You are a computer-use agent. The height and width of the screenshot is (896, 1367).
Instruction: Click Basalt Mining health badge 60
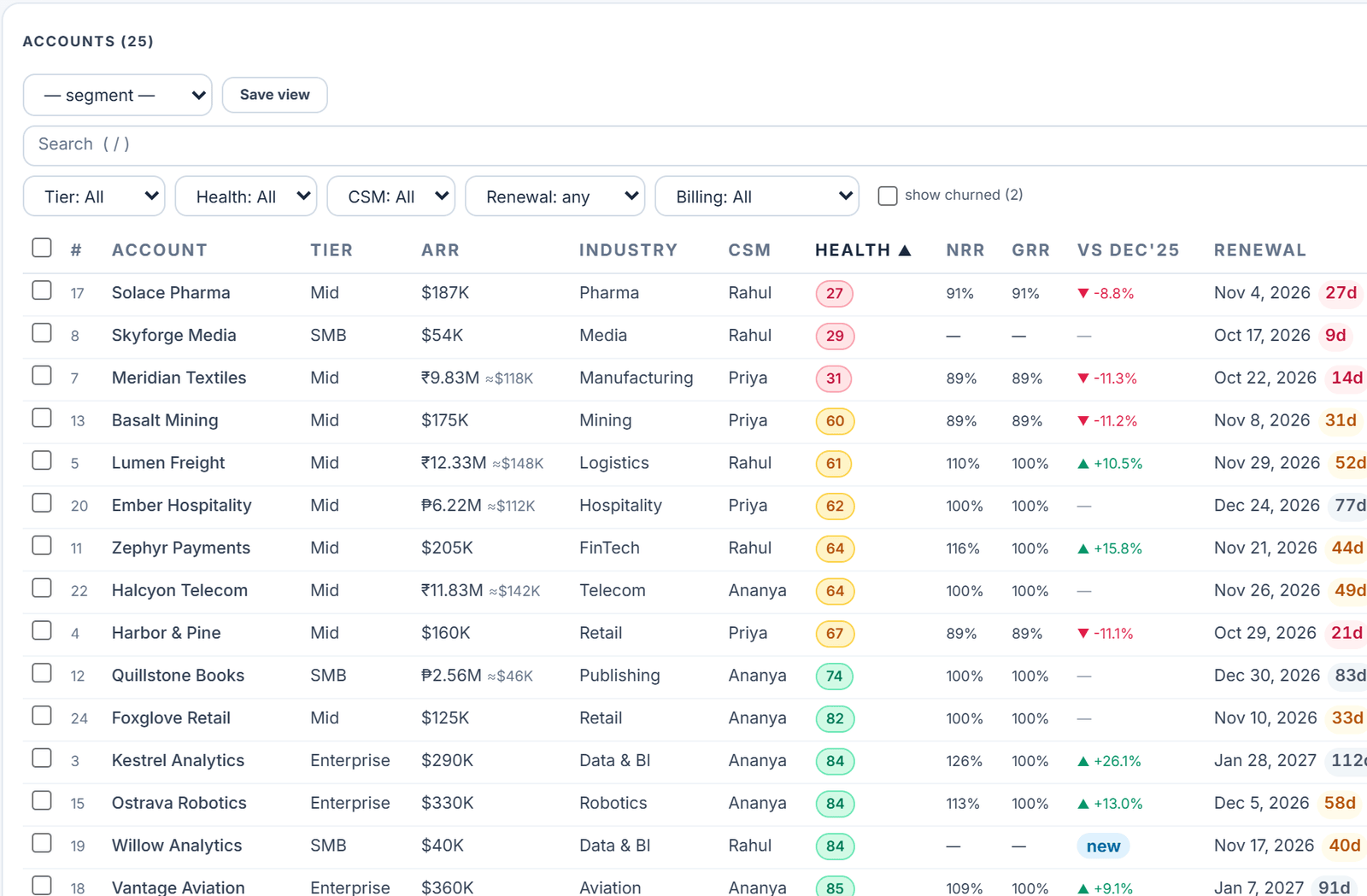pos(835,421)
